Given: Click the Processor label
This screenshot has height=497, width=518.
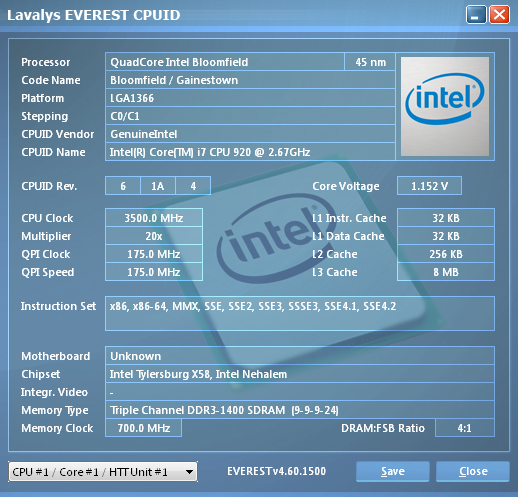Looking at the screenshot, I should [45, 62].
